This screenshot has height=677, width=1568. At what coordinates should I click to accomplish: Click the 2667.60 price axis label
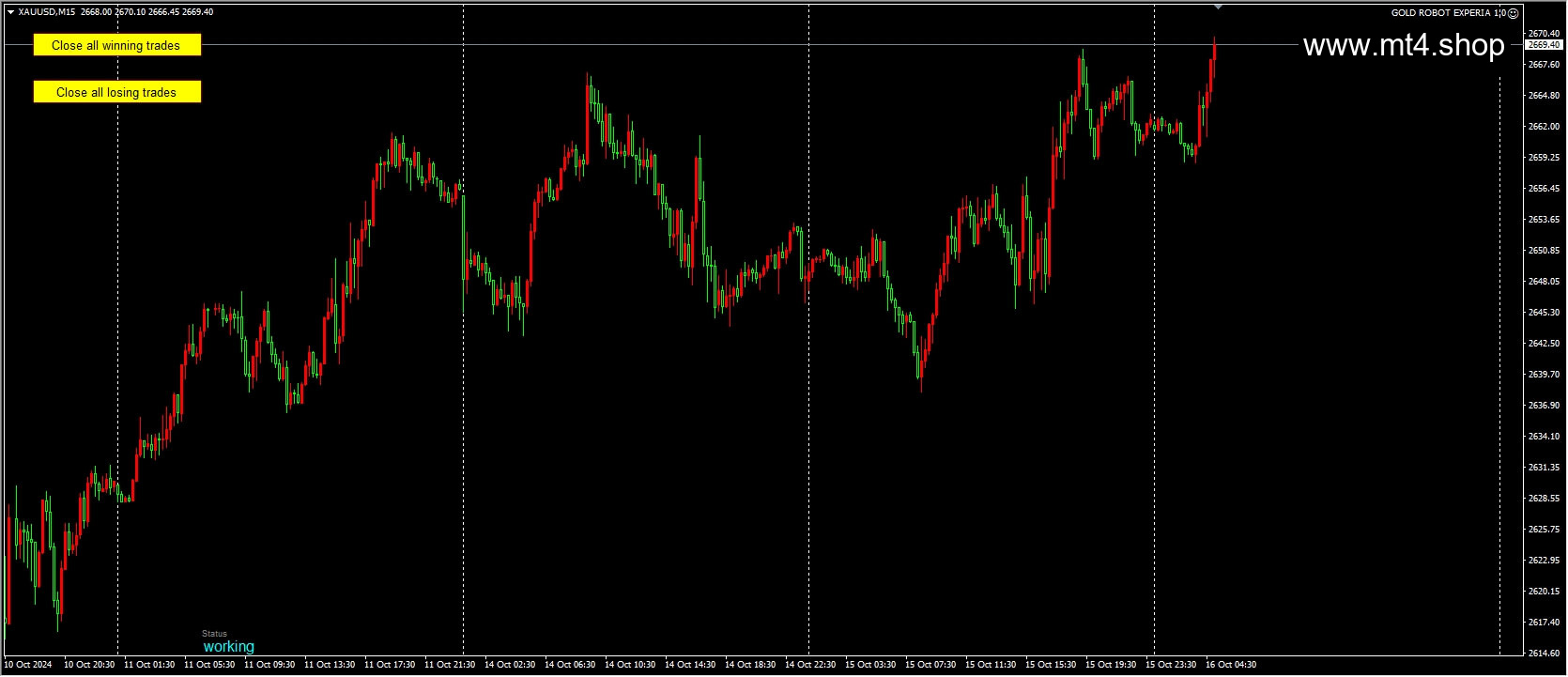(1544, 65)
